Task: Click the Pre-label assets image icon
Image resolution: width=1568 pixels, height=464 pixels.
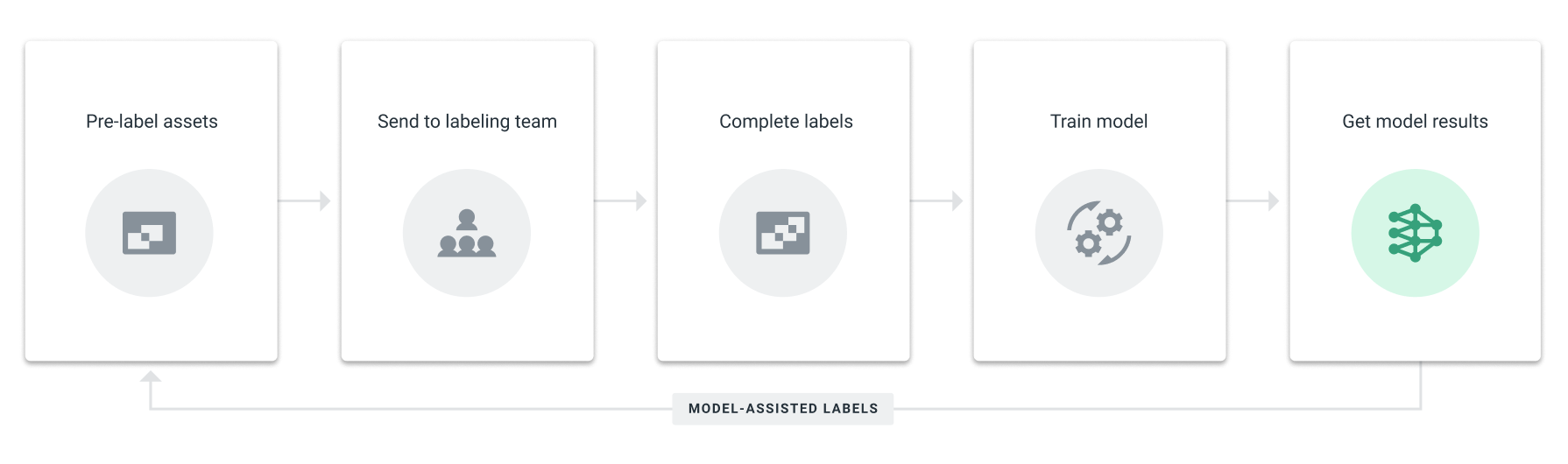Action: pos(149,233)
